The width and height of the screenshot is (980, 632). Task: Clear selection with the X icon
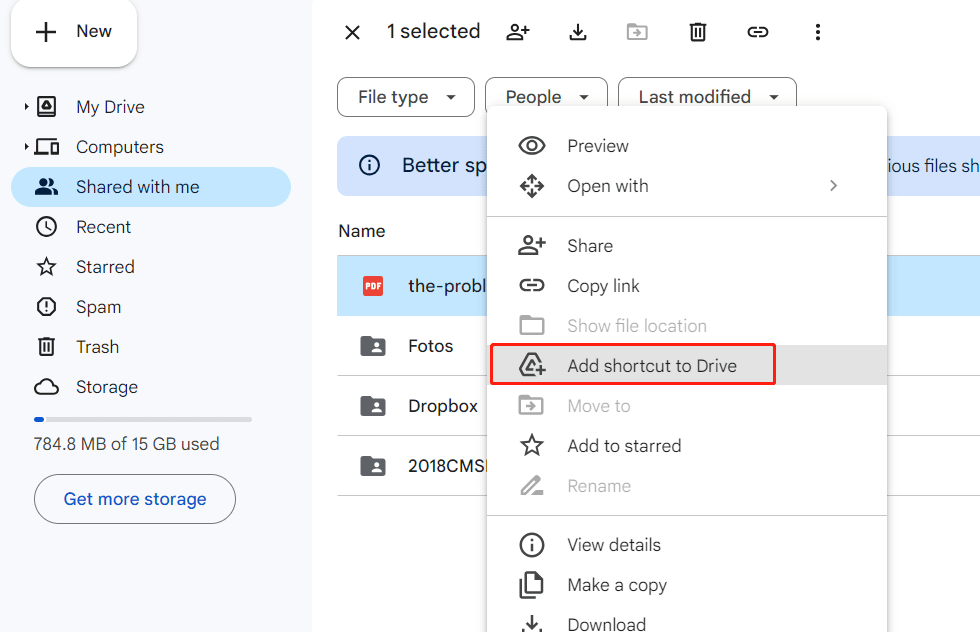[352, 32]
